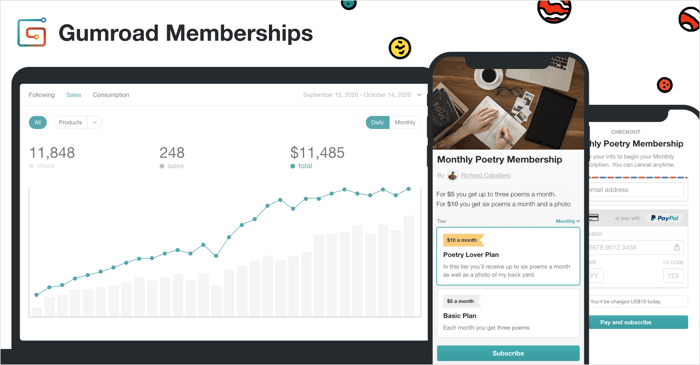700x365 pixels.
Task: Switch to the Following tab
Action: [42, 95]
